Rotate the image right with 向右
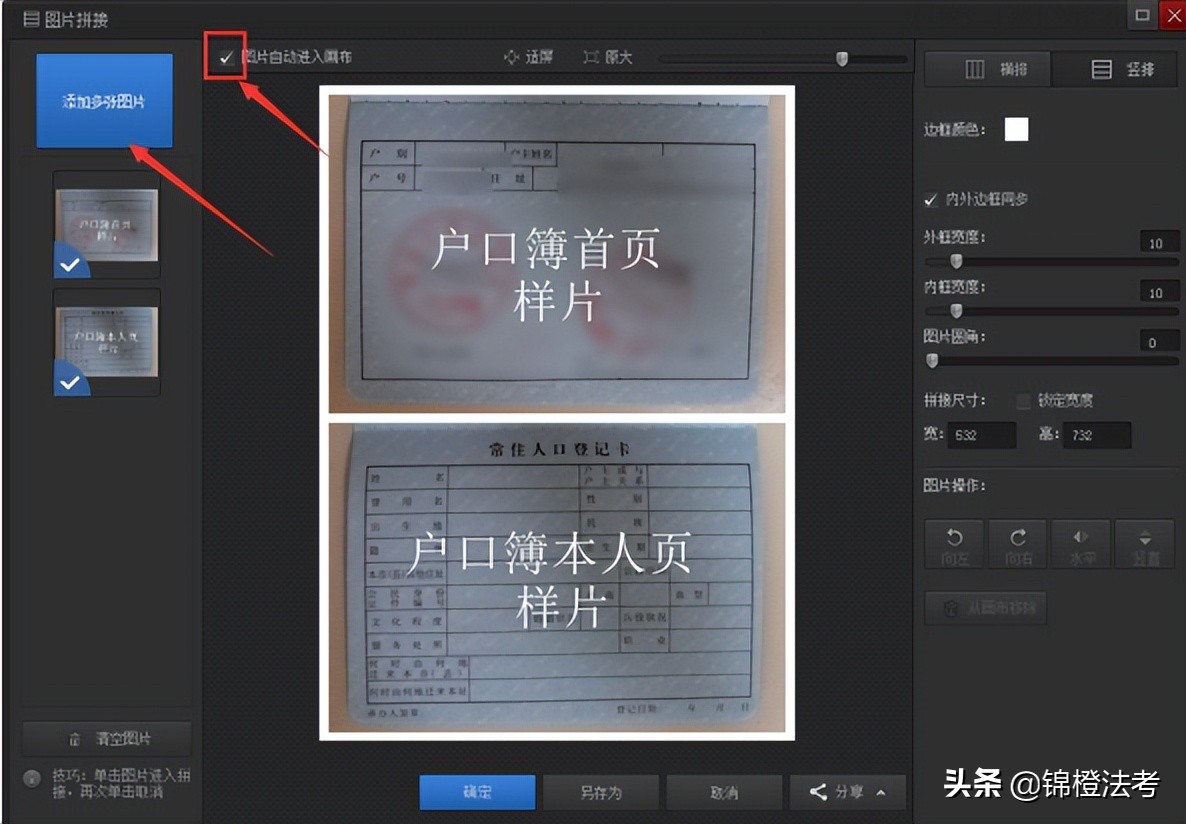 click(1017, 544)
